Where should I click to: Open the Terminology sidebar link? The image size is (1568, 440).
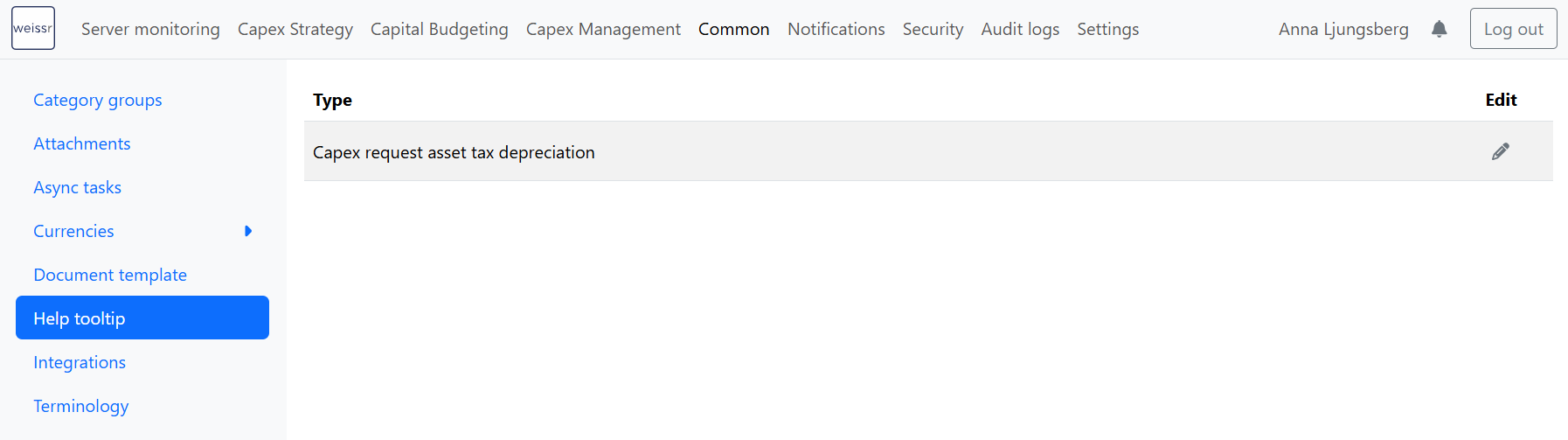pos(81,406)
